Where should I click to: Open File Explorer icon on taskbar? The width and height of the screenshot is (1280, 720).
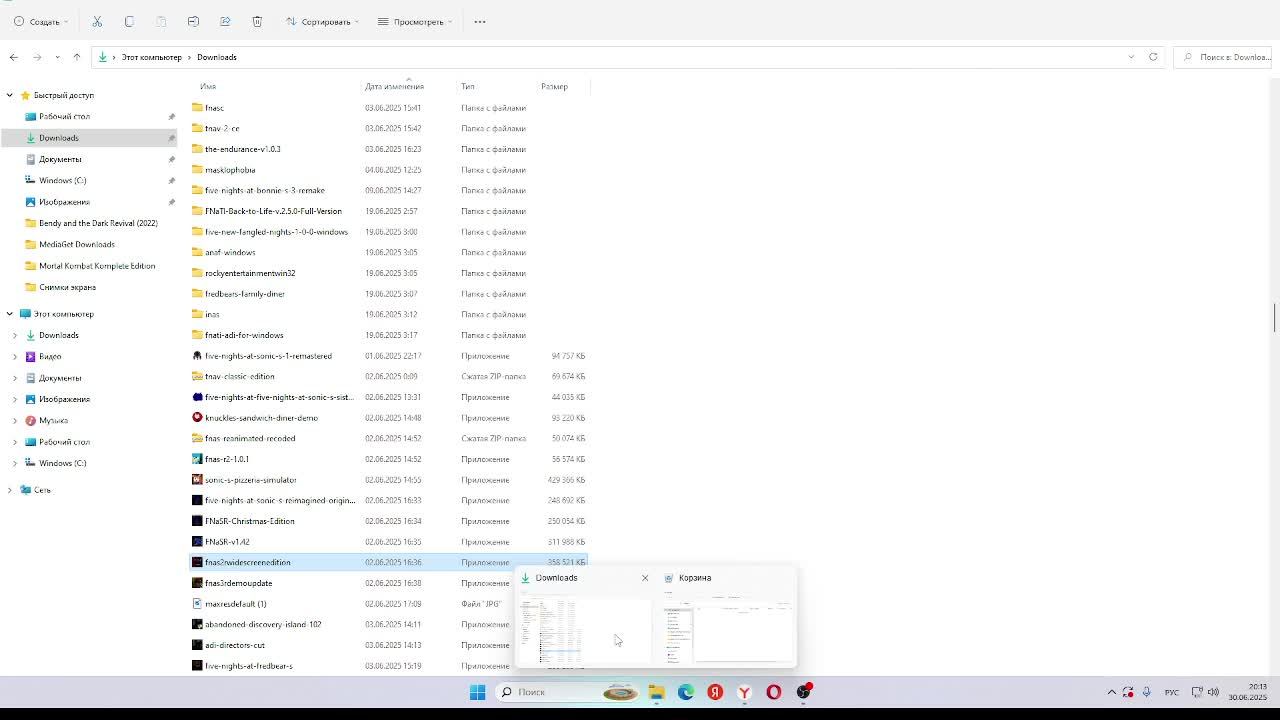(657, 692)
